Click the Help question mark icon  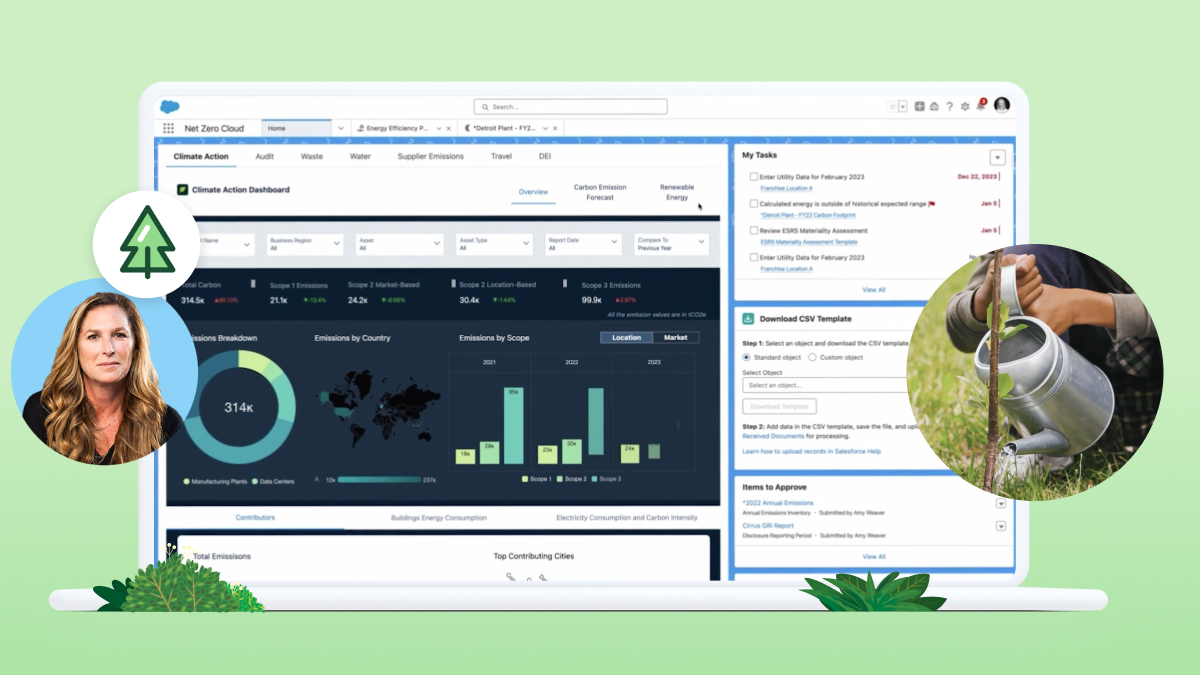(949, 107)
